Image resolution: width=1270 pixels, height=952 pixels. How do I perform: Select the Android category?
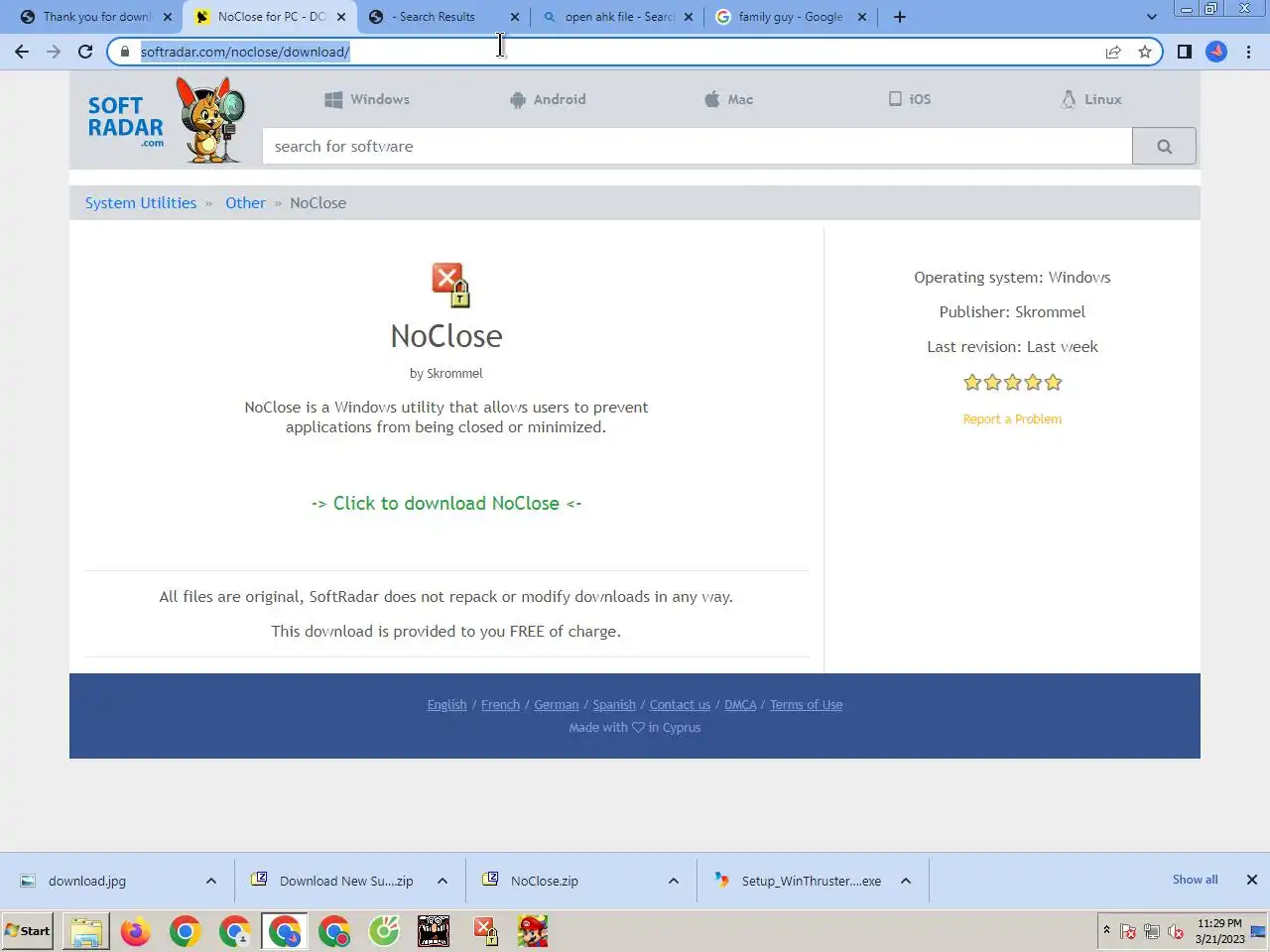(548, 99)
